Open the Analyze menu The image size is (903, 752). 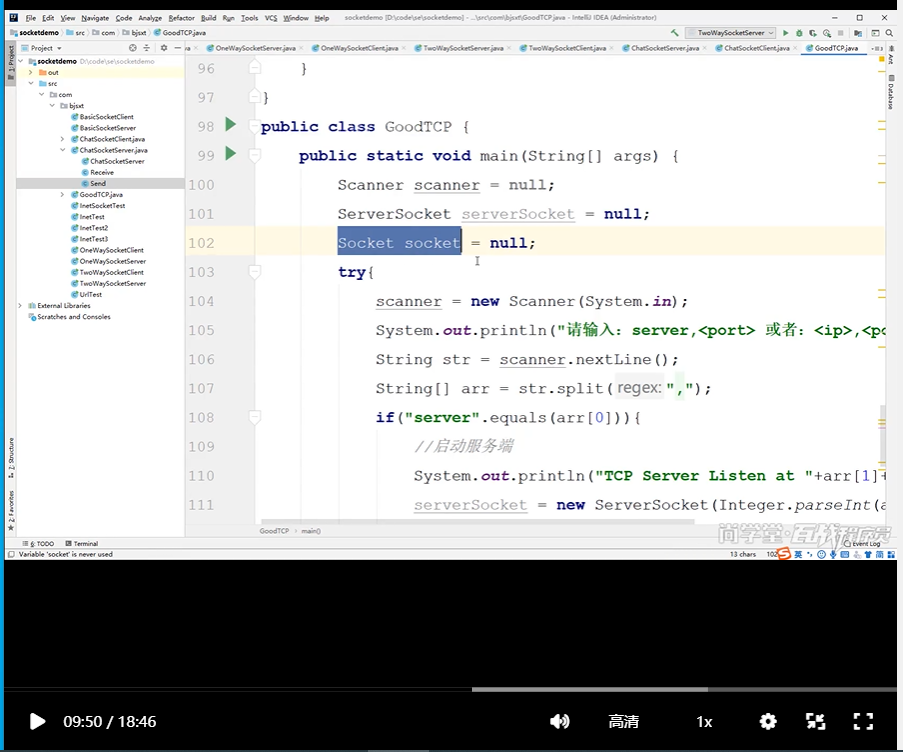[x=150, y=18]
